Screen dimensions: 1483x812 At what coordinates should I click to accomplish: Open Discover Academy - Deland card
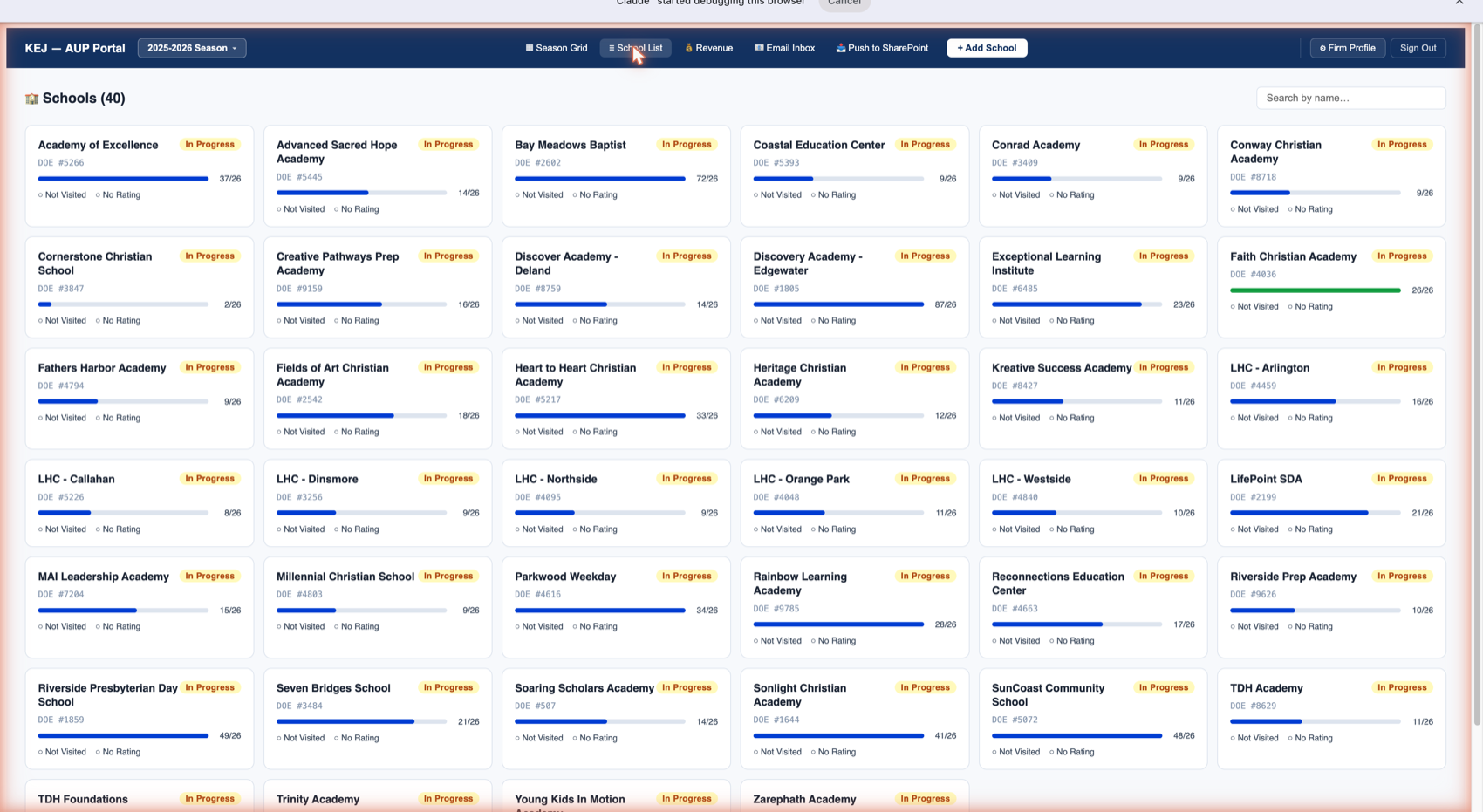(616, 287)
